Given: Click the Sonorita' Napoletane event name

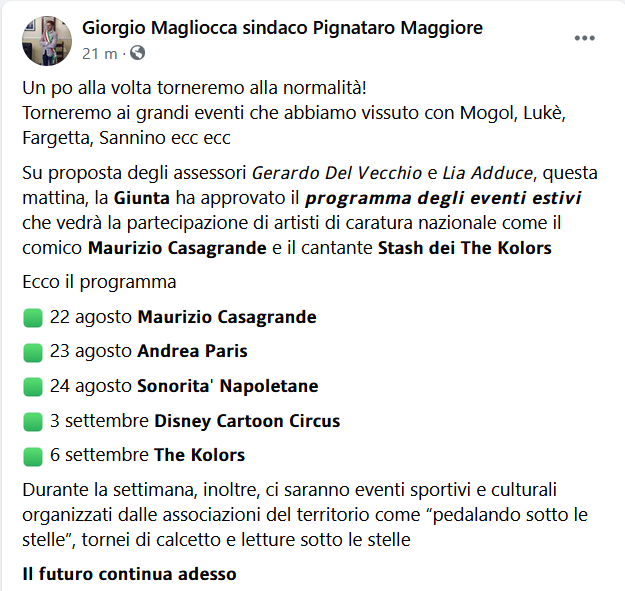Looking at the screenshot, I should (x=228, y=387).
